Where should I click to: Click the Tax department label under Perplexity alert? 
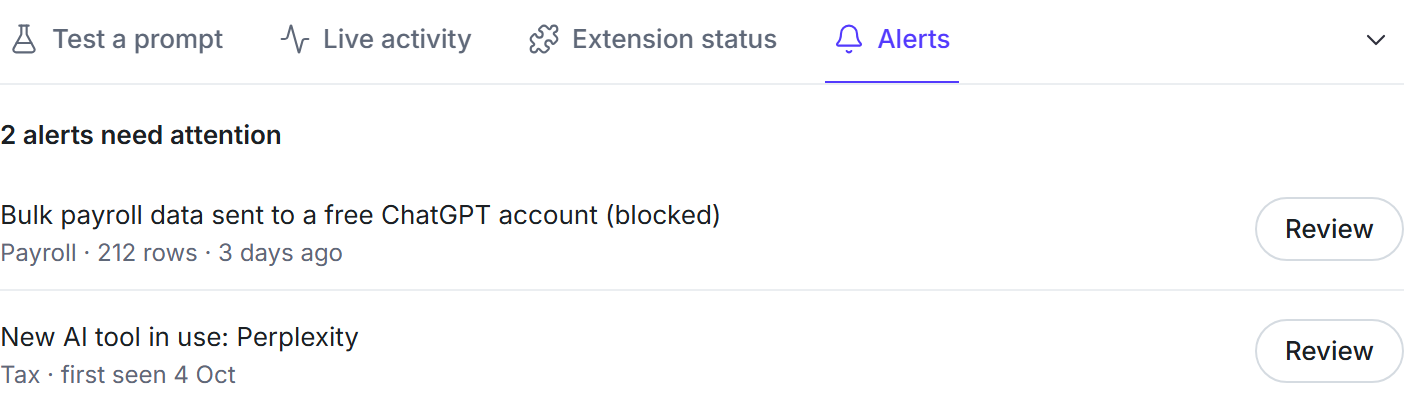click(20, 375)
